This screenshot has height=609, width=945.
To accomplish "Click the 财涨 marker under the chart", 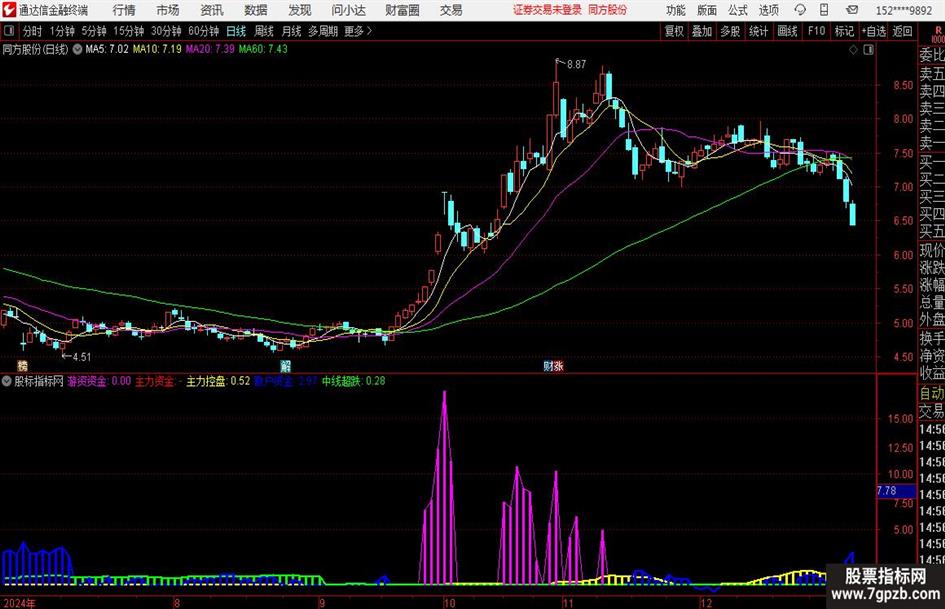I will coord(553,365).
